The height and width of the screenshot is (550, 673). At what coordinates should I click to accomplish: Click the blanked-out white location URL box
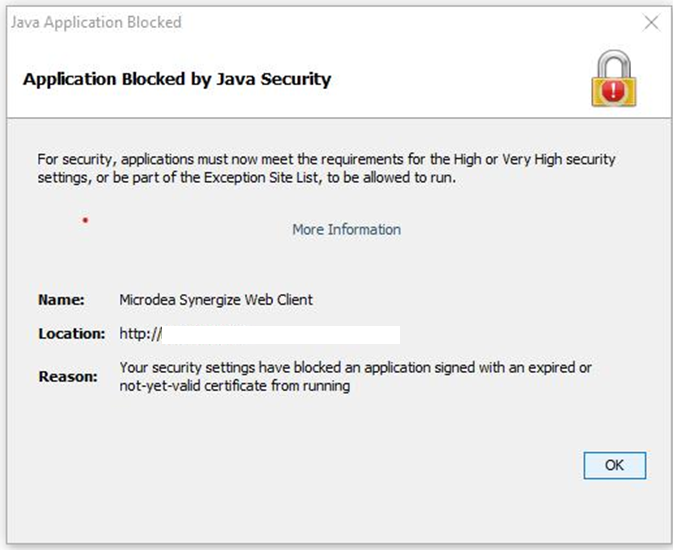[x=281, y=334]
